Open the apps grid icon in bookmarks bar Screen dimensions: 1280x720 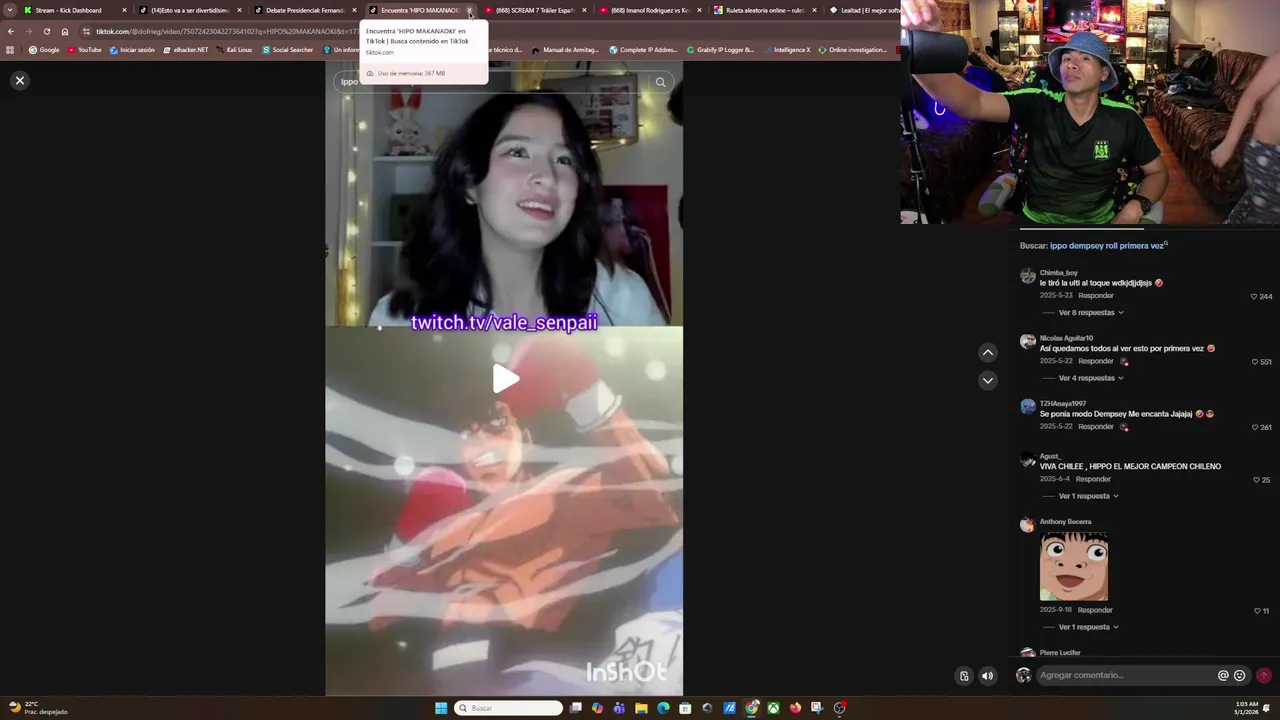click(x=10, y=50)
